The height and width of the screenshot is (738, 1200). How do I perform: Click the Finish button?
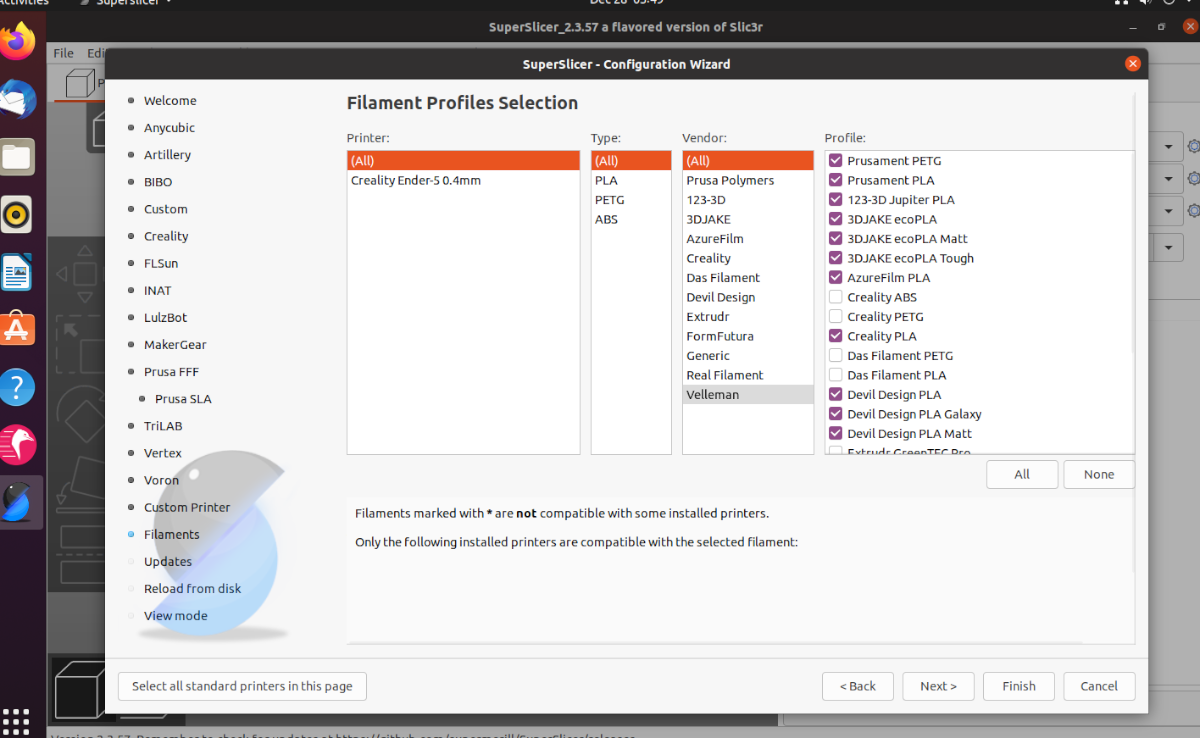(x=1019, y=686)
